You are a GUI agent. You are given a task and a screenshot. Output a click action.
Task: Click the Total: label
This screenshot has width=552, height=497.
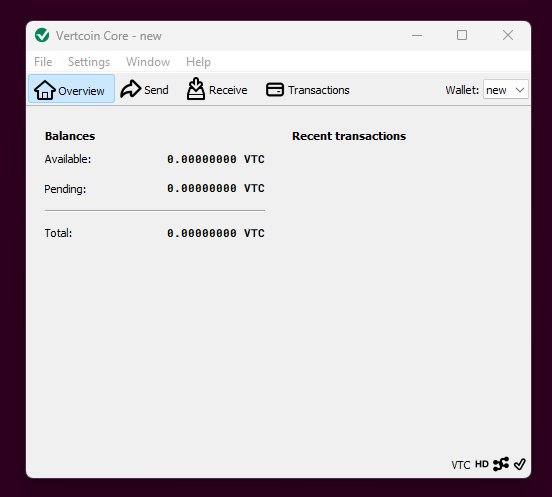pos(58,233)
